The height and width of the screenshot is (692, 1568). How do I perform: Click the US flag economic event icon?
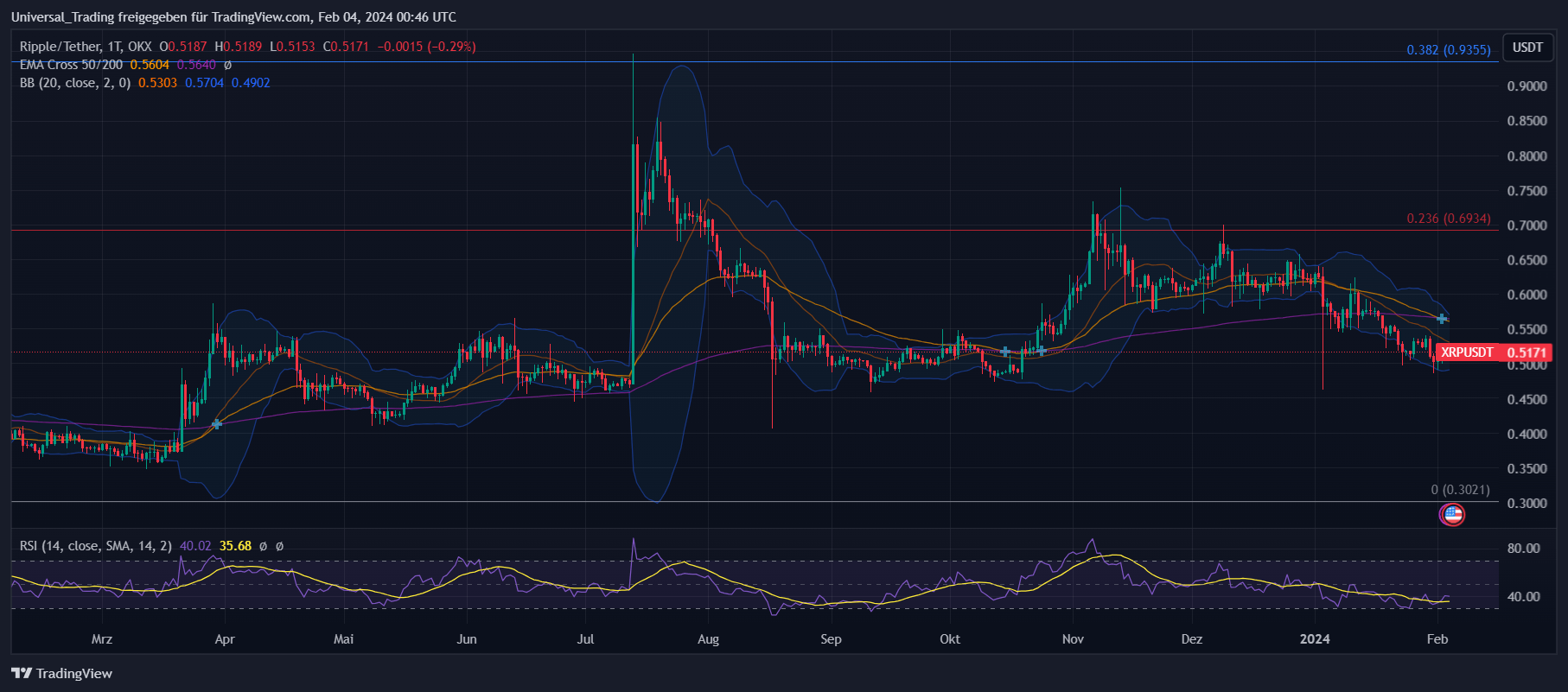pos(1452,515)
